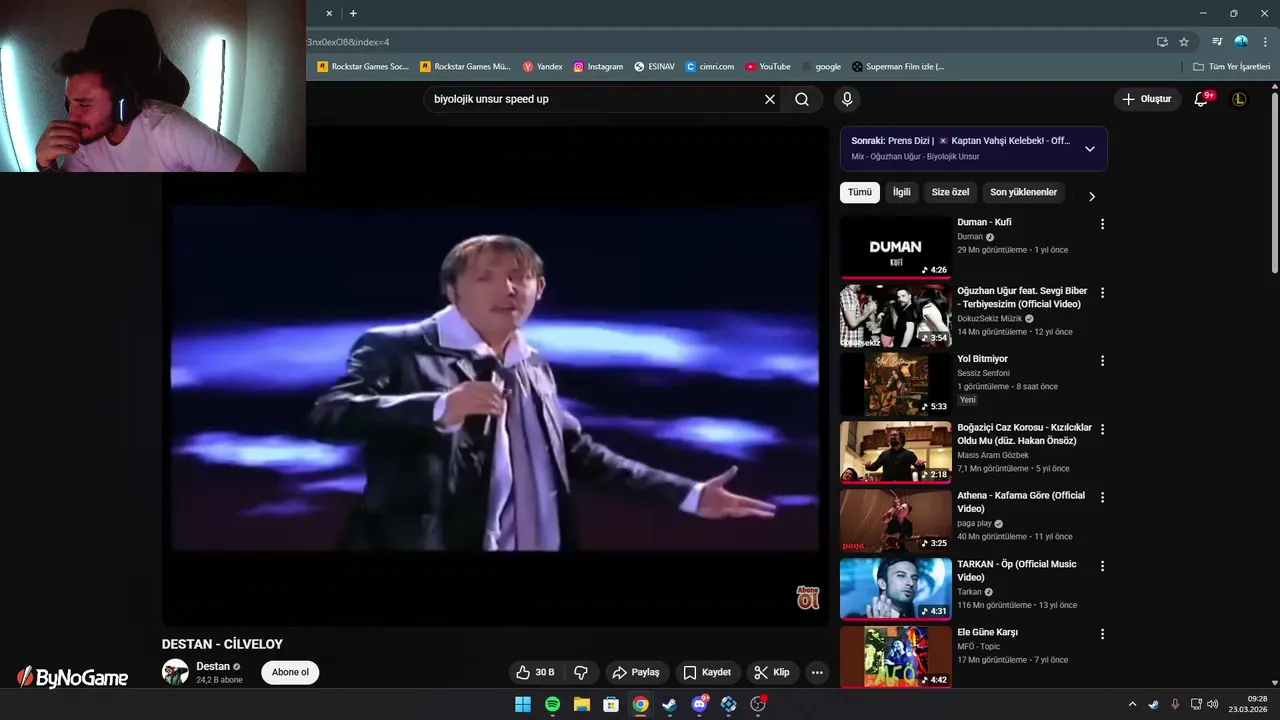Open Chrome three-dot menu
This screenshot has height=720, width=1280.
coord(1264,42)
